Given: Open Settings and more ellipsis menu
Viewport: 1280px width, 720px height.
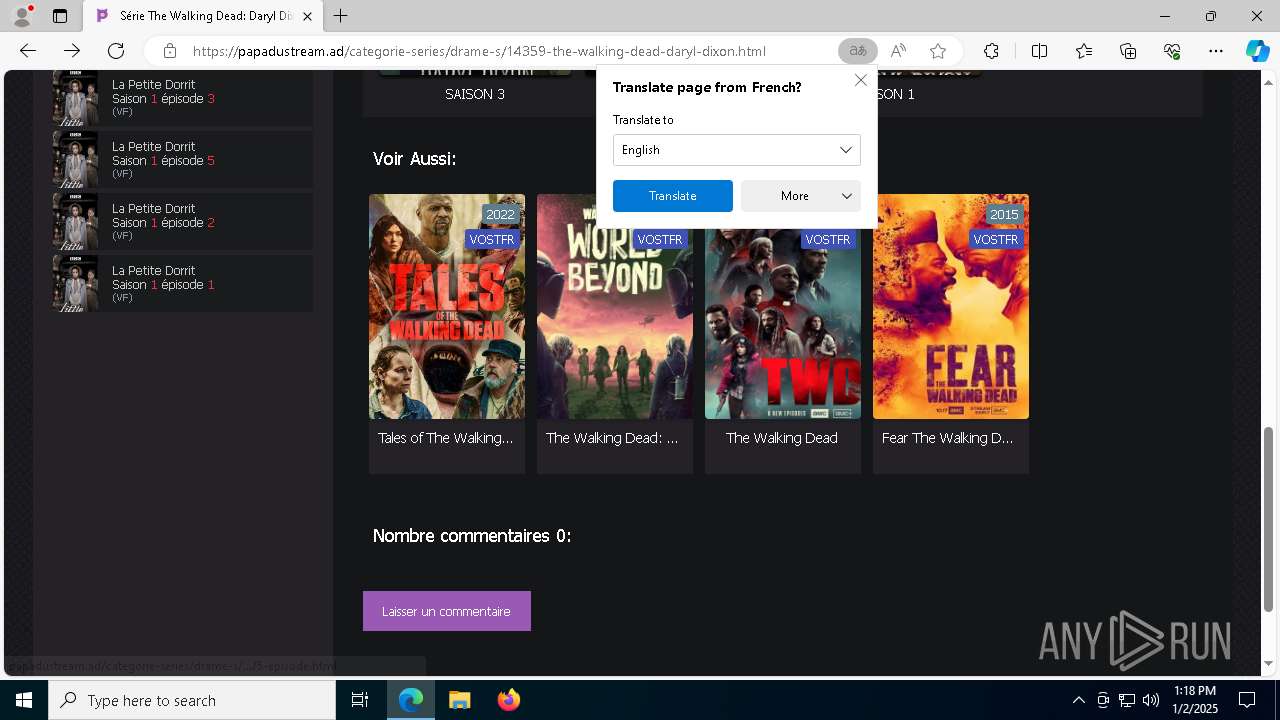Looking at the screenshot, I should (1216, 51).
